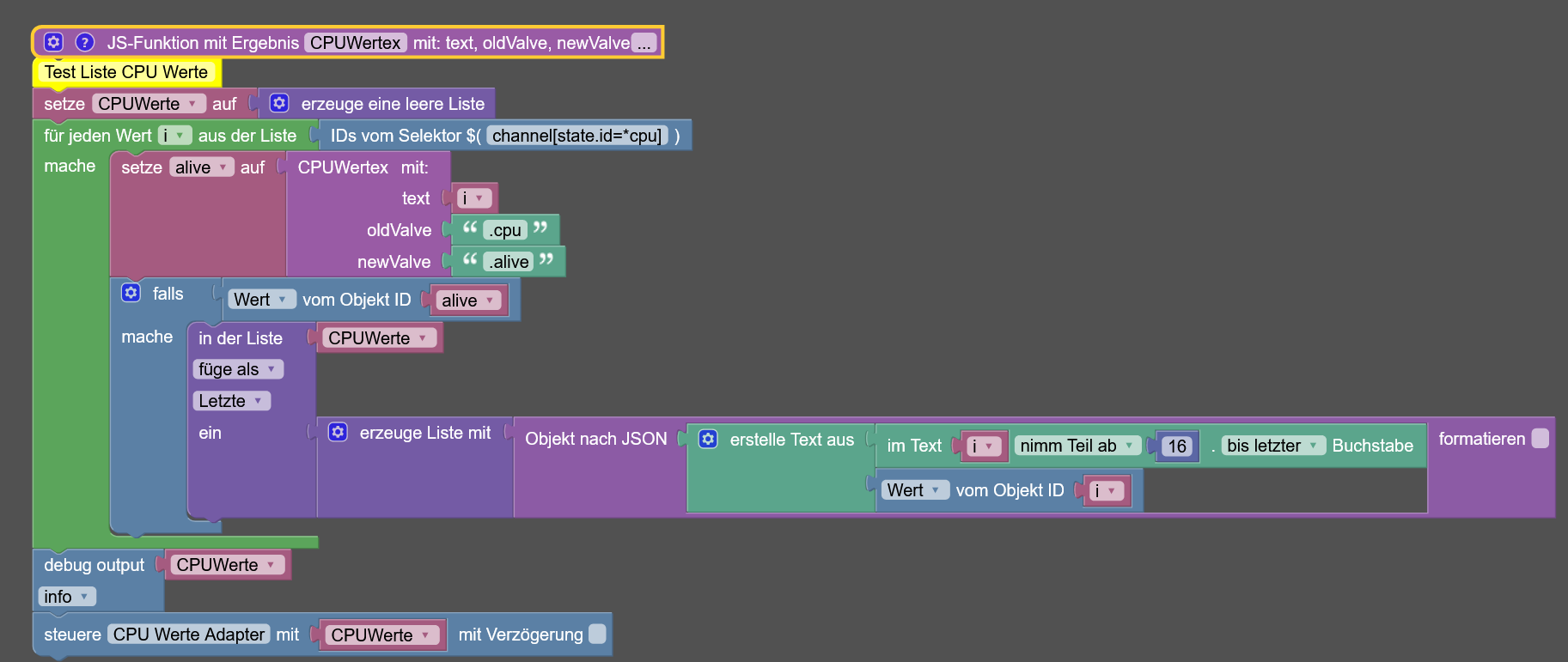Click the 'erstelle Text aus' label
Image resolution: width=1568 pixels, height=662 pixels.
(791, 440)
